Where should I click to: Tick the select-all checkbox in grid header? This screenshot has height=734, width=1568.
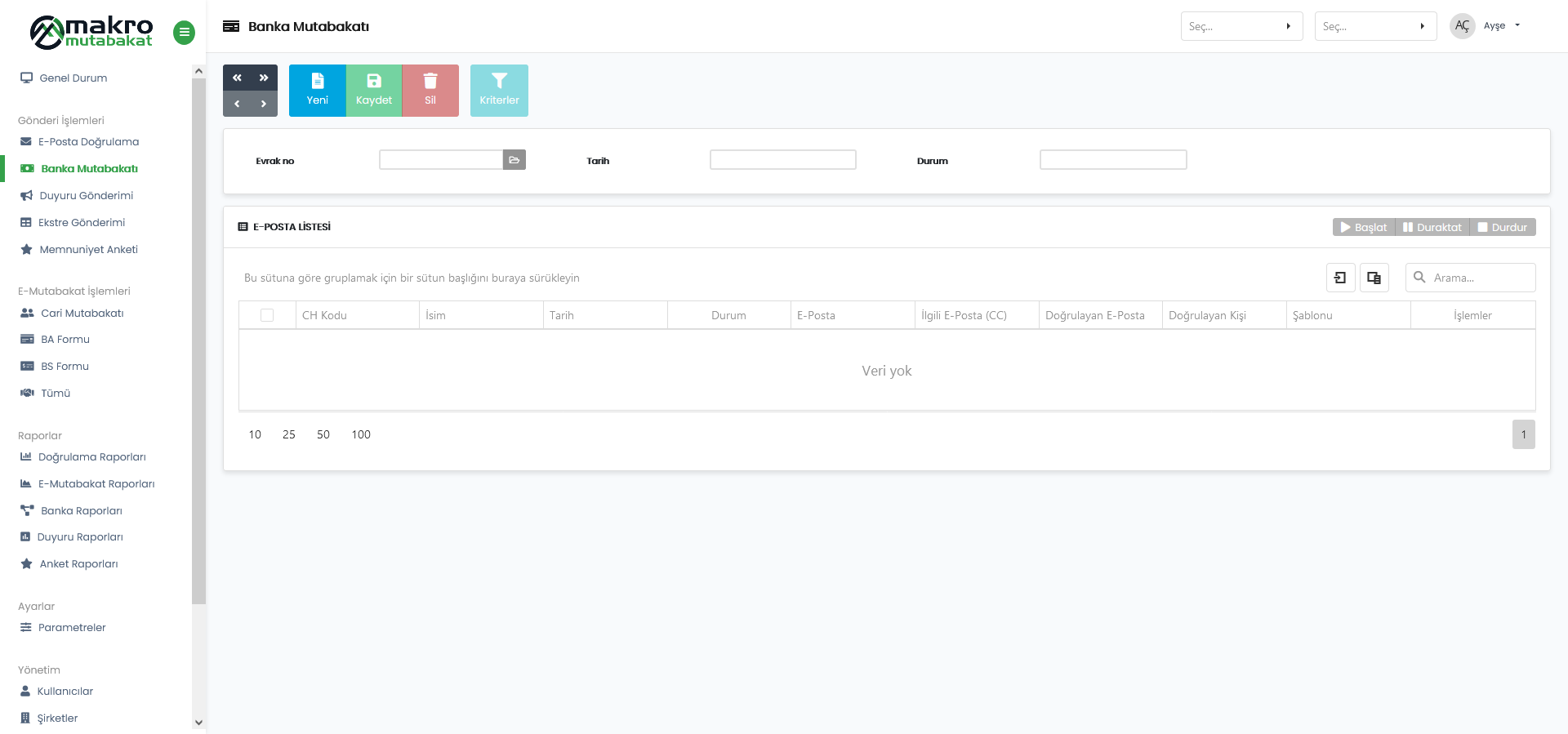click(x=267, y=315)
